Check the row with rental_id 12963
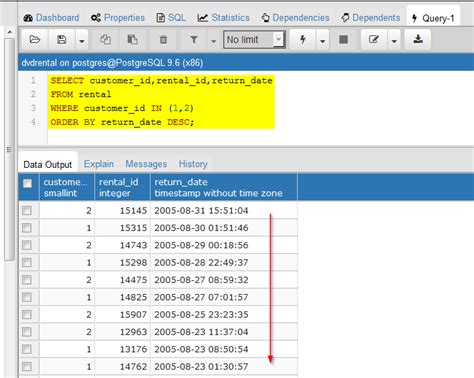474x378 pixels. click(x=27, y=332)
